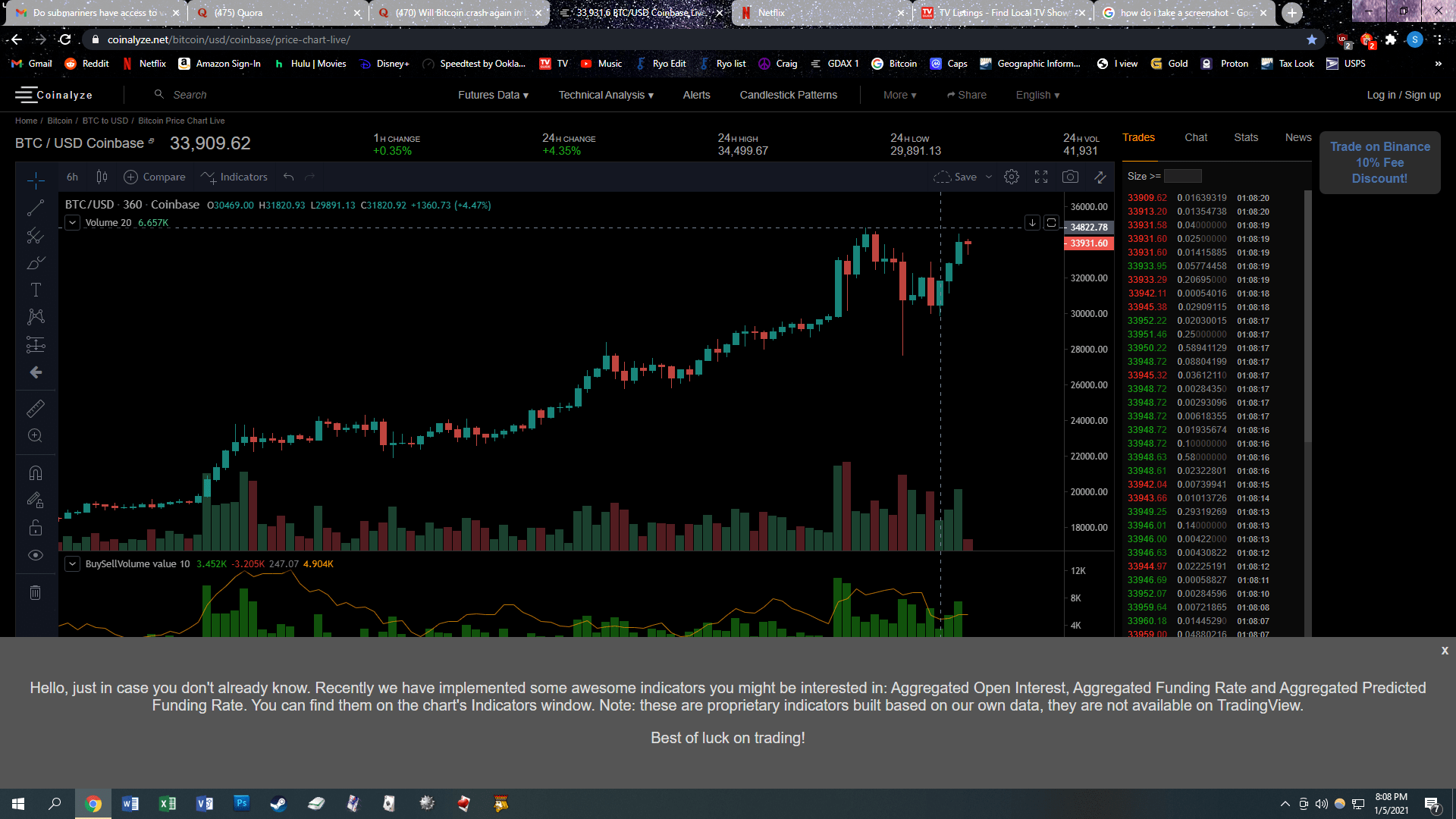Open the Save options dropdown arrow

tap(989, 177)
